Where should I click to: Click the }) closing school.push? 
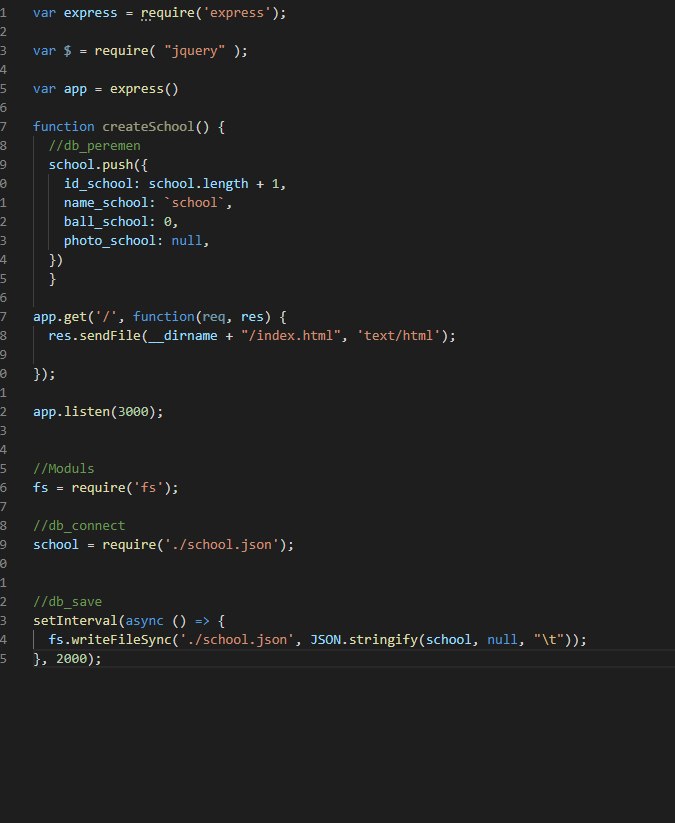coord(56,259)
